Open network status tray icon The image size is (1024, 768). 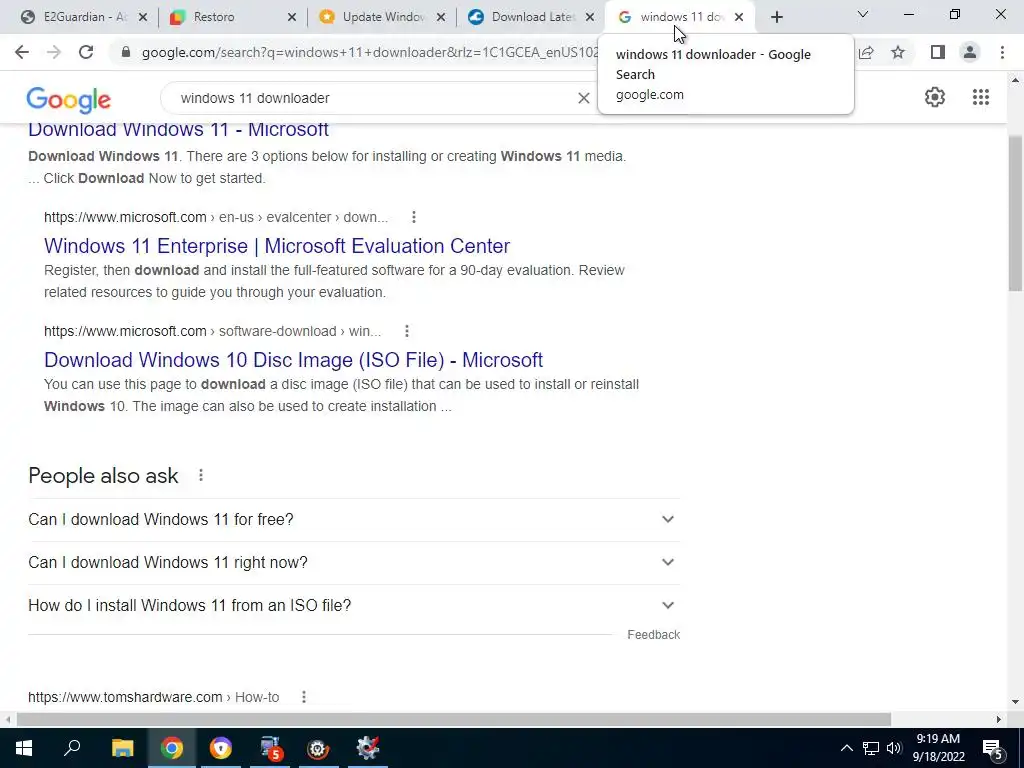pos(871,748)
